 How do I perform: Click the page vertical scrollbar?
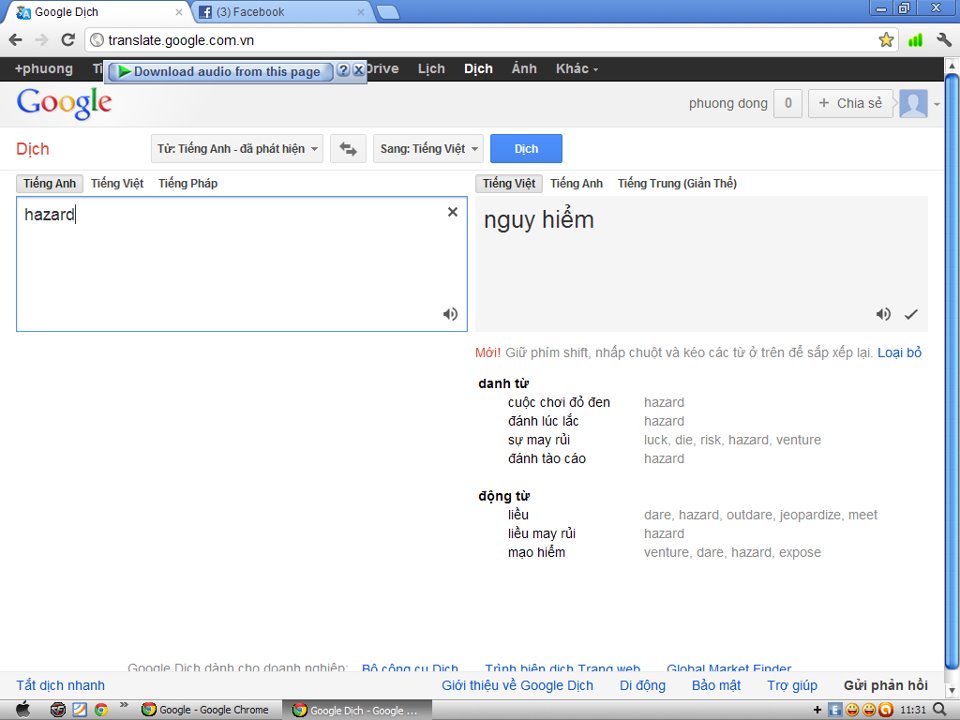tap(951, 371)
